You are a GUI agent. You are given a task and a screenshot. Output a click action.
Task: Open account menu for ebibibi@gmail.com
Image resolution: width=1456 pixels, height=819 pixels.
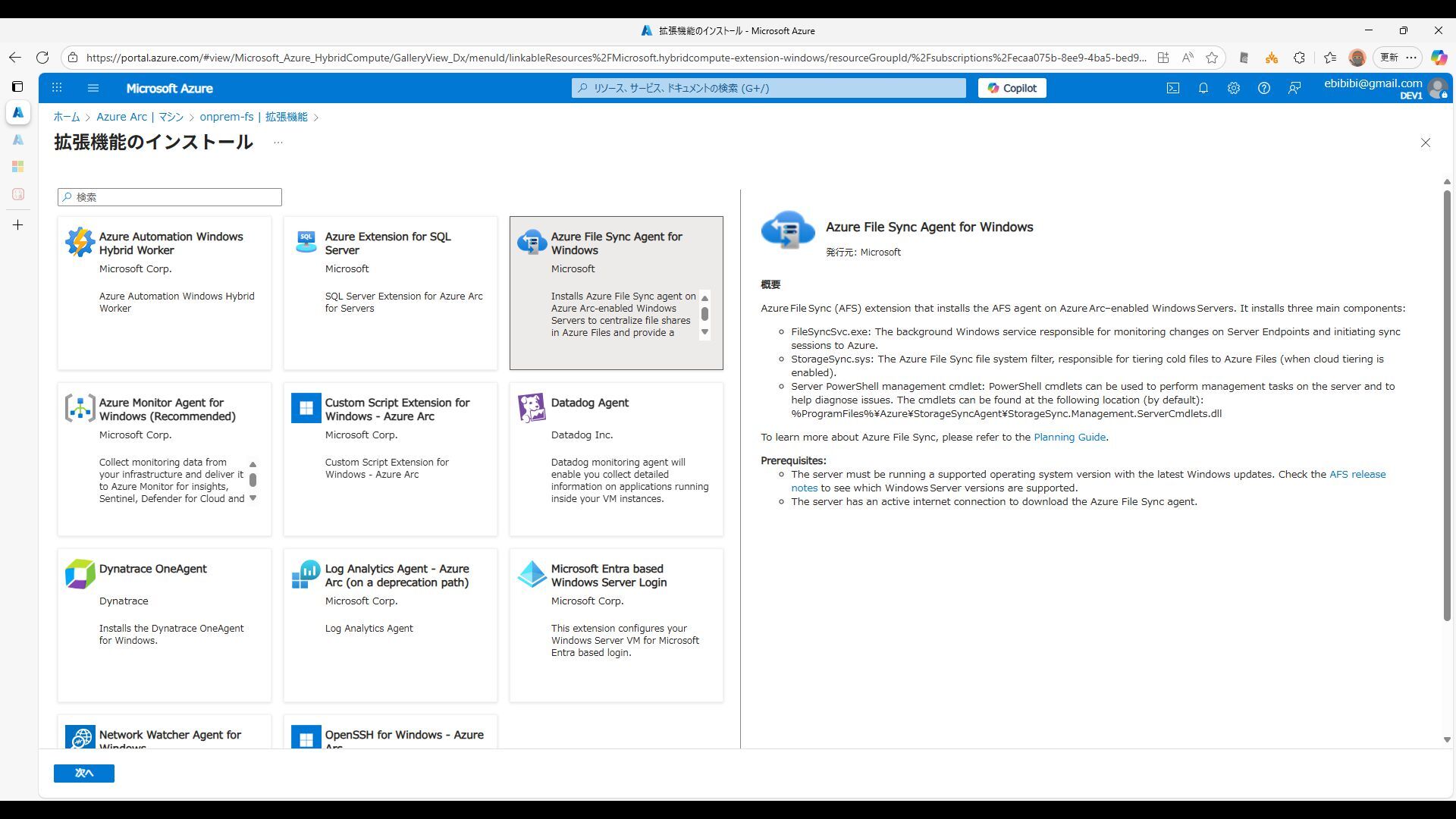pyautogui.click(x=1385, y=88)
